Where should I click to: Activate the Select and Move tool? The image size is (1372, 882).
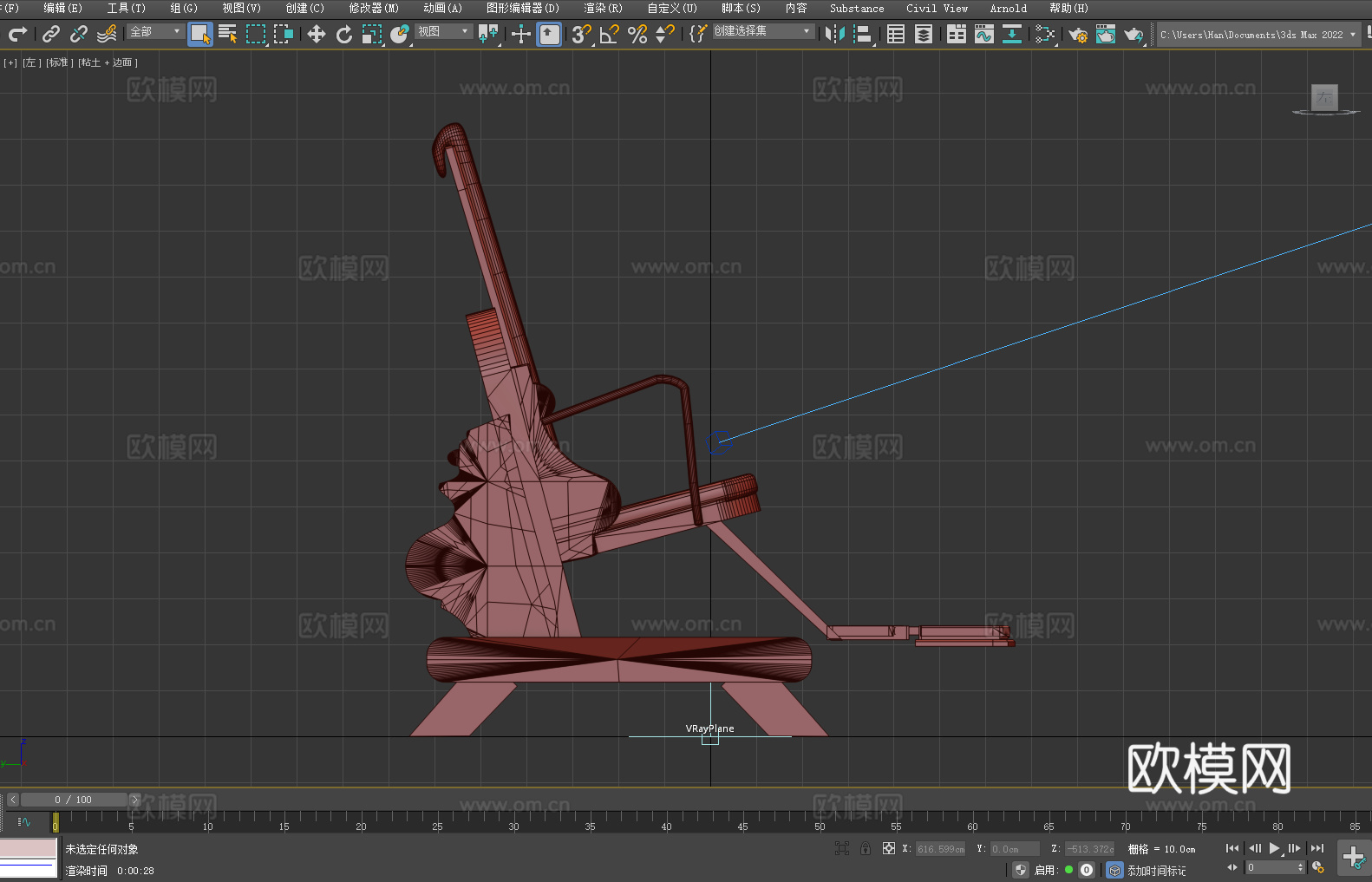(x=317, y=34)
